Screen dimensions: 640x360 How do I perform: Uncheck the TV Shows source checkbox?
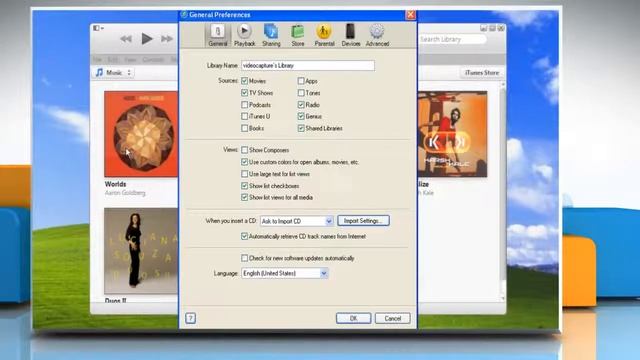[x=244, y=93]
